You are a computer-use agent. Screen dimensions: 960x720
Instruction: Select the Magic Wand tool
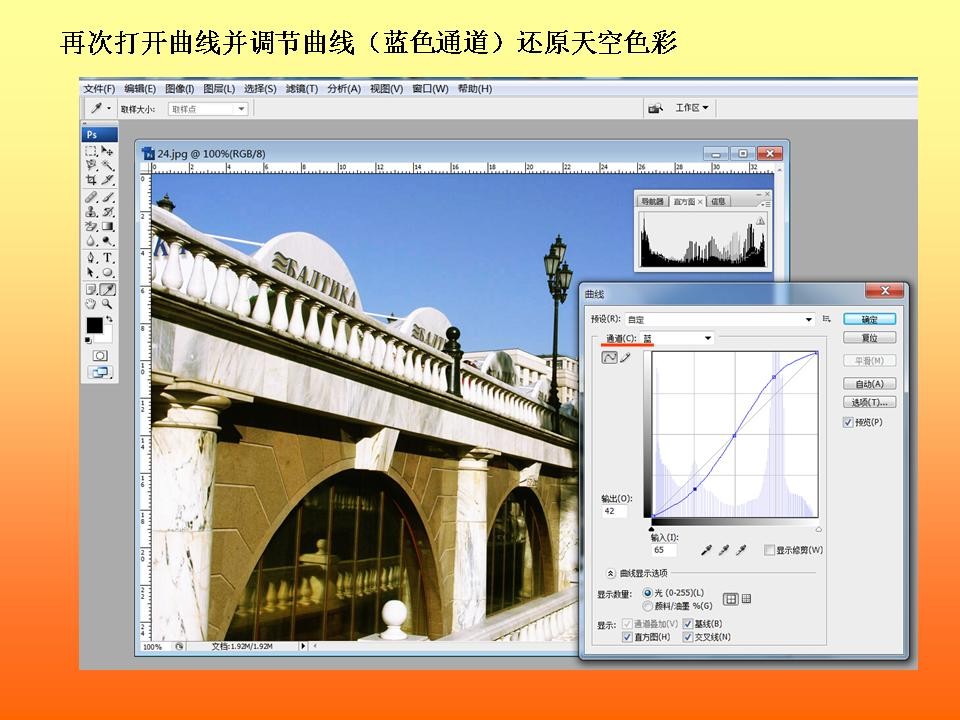pyautogui.click(x=108, y=165)
